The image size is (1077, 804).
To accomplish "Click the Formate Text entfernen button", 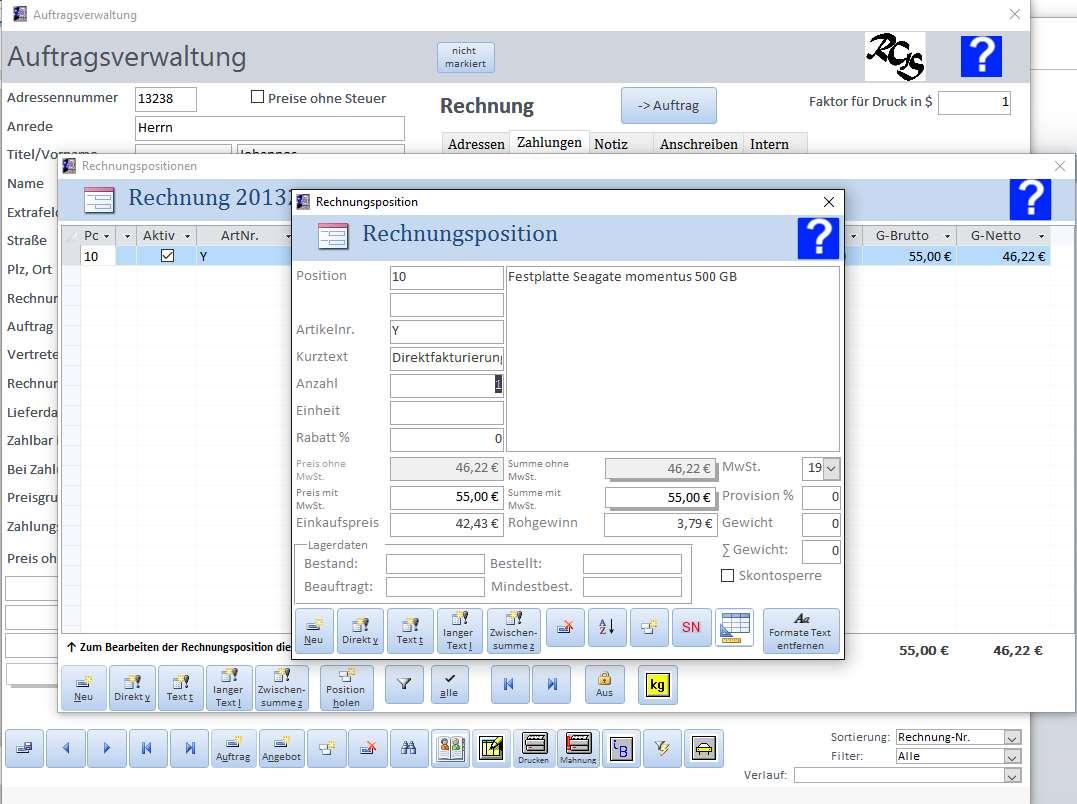I will [800, 632].
